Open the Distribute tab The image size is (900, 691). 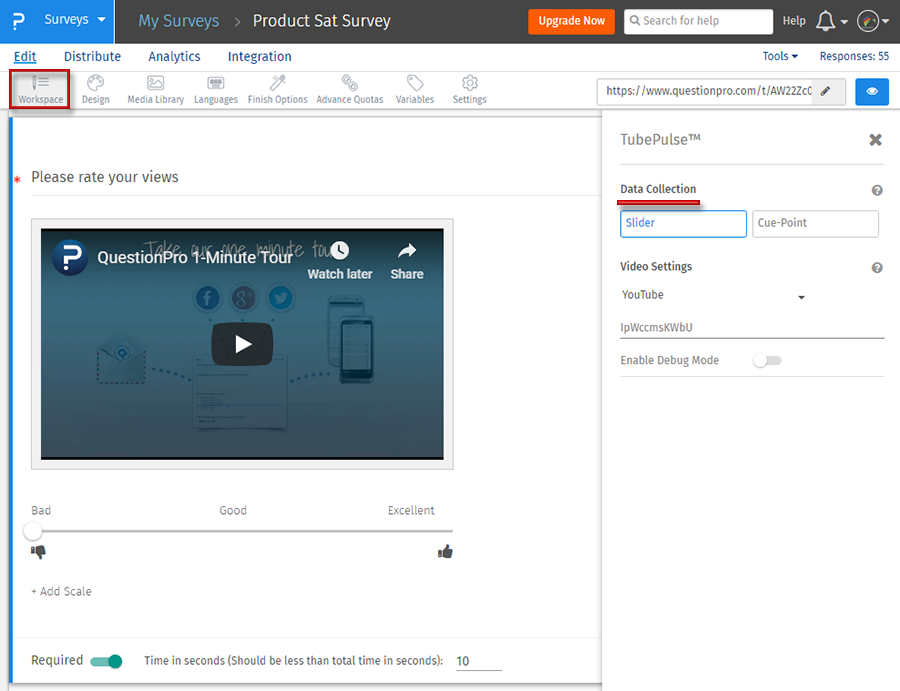tap(92, 56)
